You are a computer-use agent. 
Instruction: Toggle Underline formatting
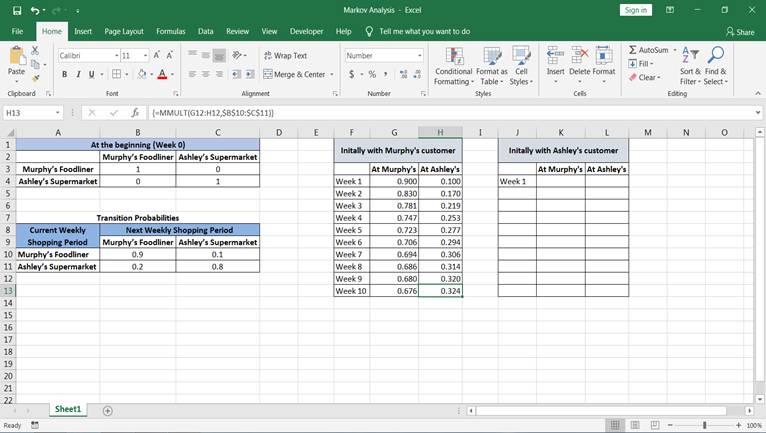tap(91, 74)
